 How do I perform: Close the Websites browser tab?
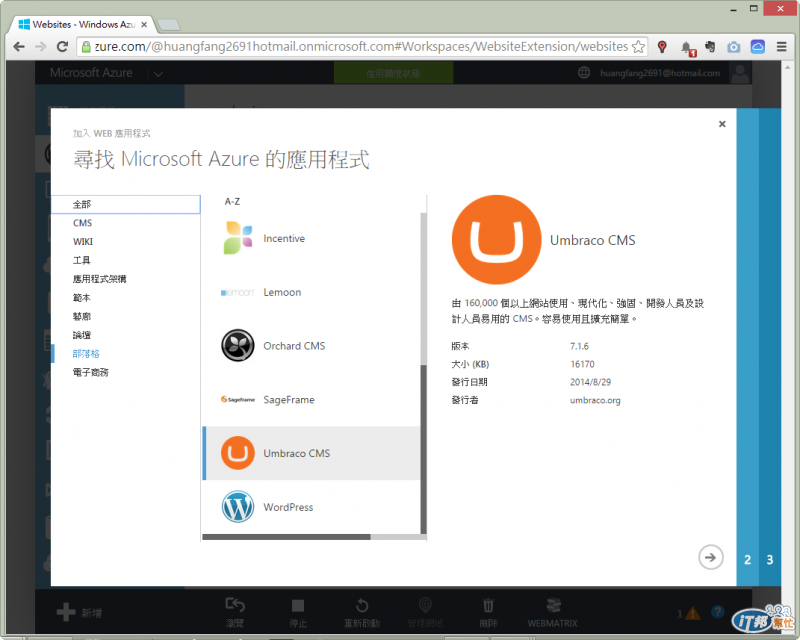coord(144,24)
